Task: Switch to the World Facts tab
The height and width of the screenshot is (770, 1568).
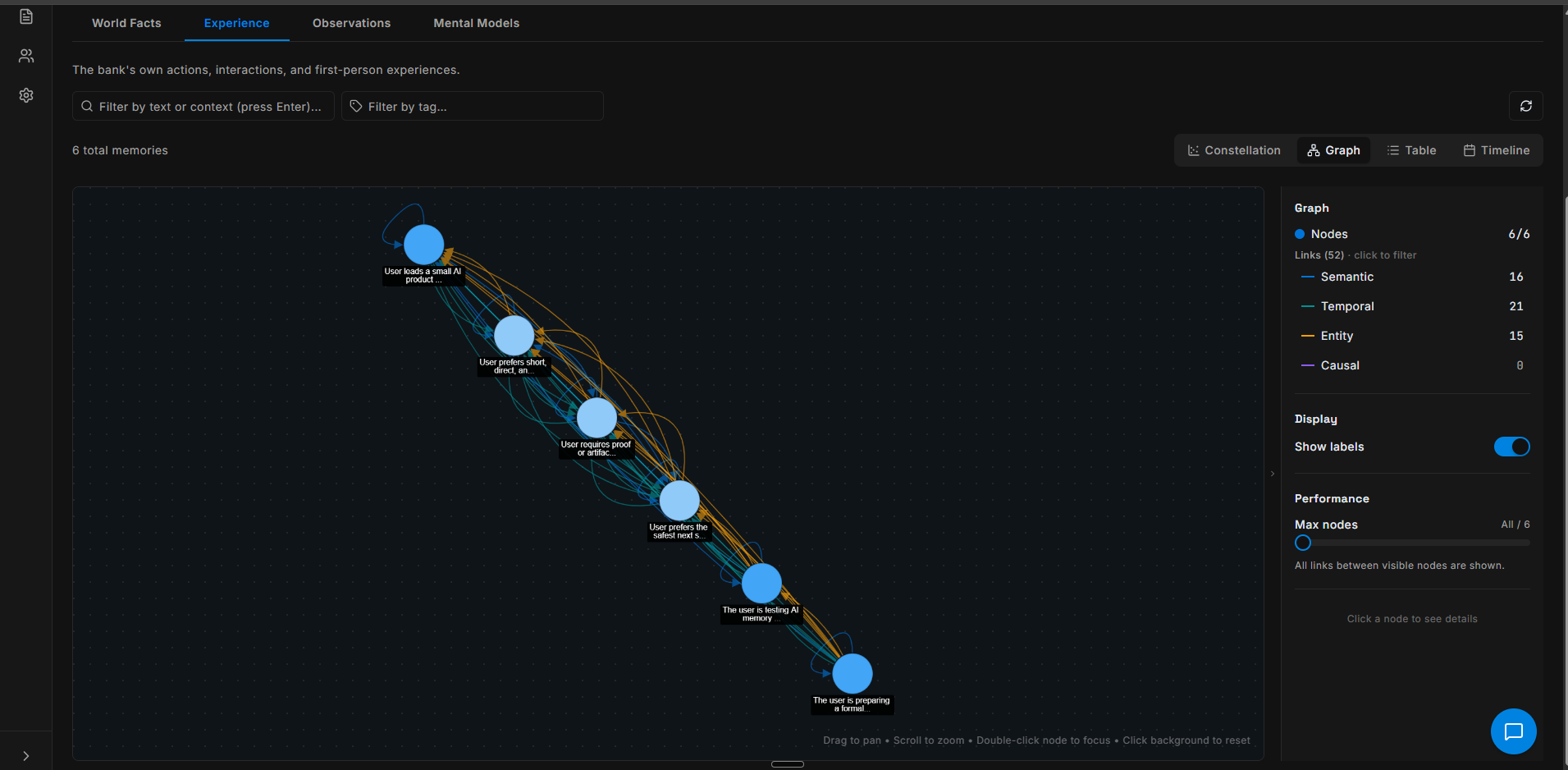Action: point(126,23)
